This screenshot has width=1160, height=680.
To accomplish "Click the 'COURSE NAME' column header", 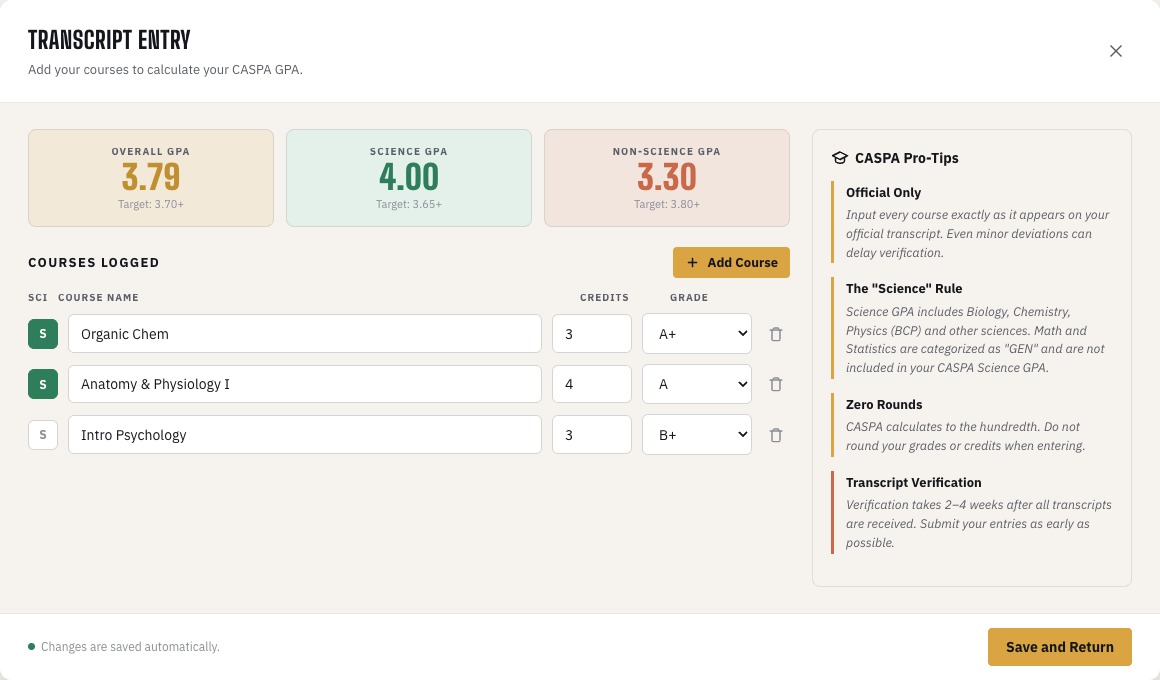I will click(98, 297).
